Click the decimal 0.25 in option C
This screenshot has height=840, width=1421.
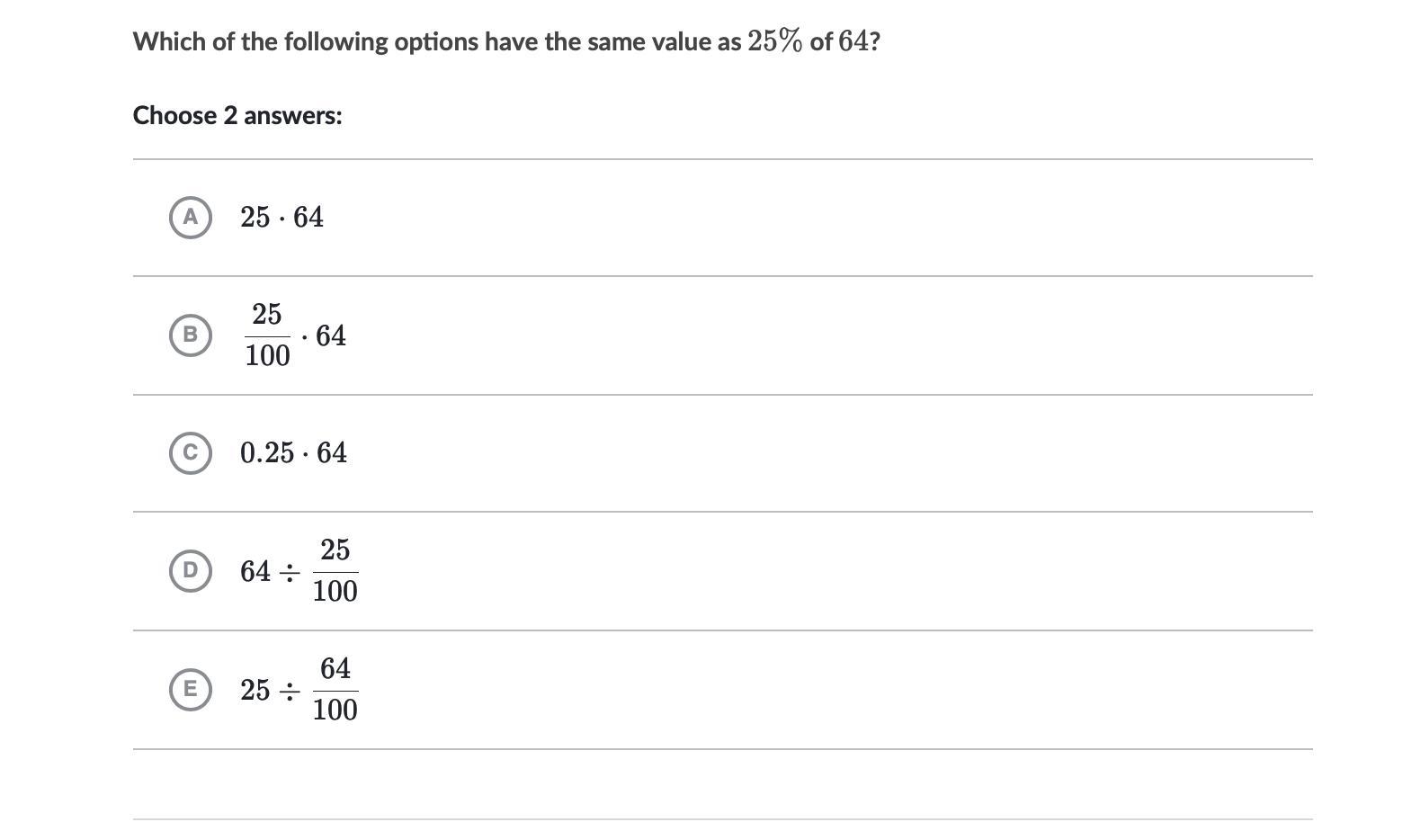(x=267, y=452)
